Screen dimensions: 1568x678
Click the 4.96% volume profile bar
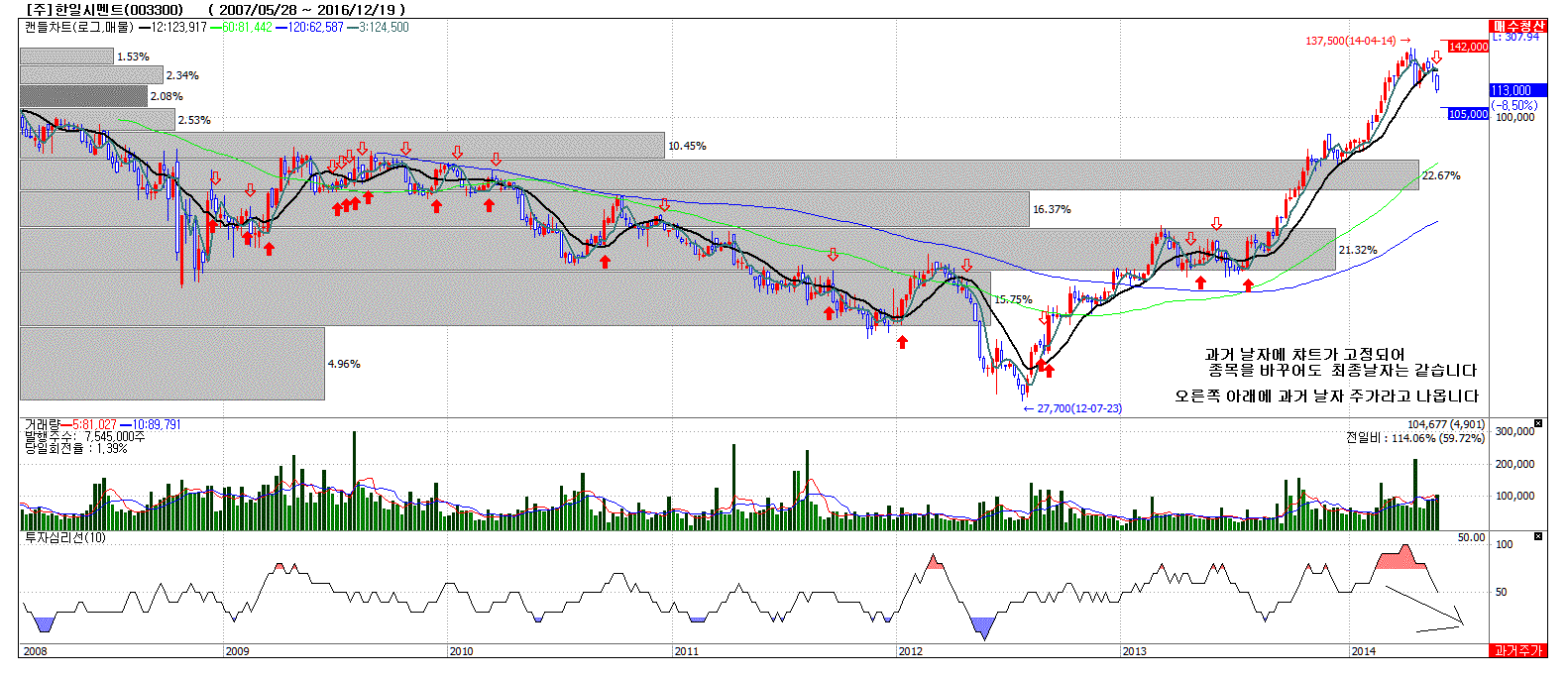pyautogui.click(x=171, y=364)
